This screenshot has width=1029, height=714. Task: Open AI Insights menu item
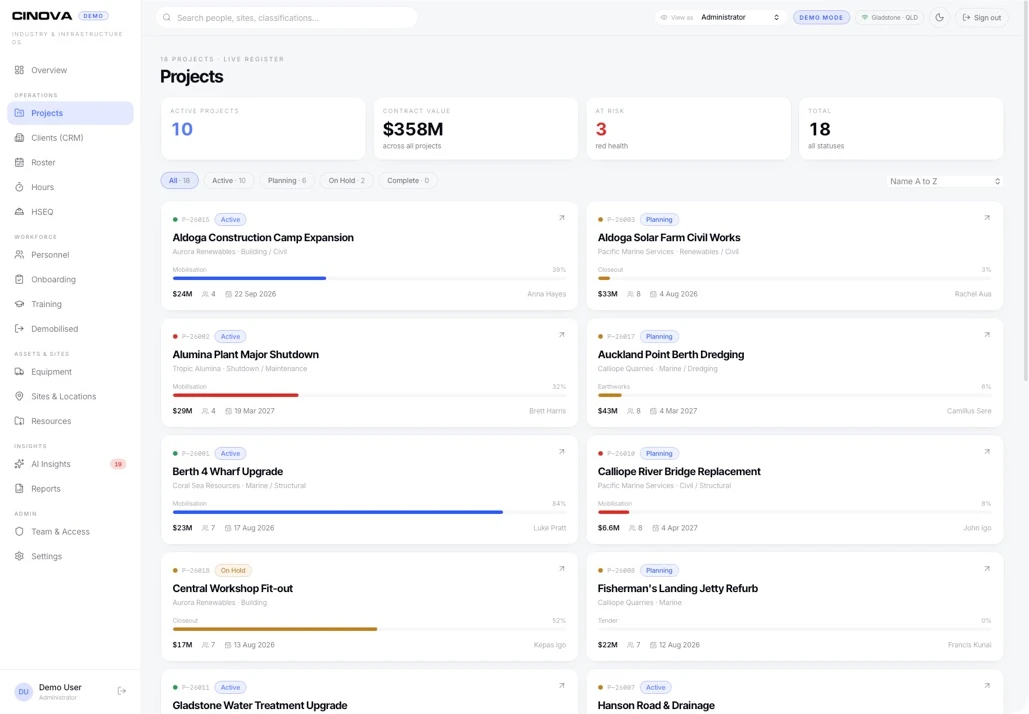tap(70, 464)
